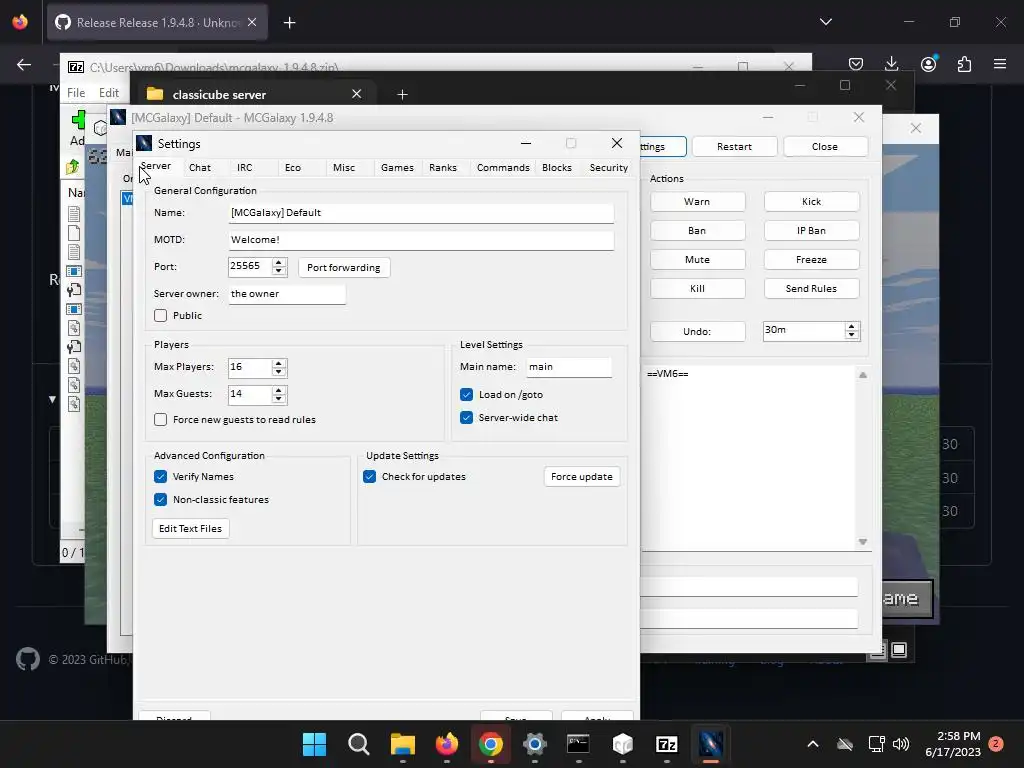The width and height of the screenshot is (1024, 768).
Task: Enable the Public server checkbox
Action: pyautogui.click(x=161, y=315)
